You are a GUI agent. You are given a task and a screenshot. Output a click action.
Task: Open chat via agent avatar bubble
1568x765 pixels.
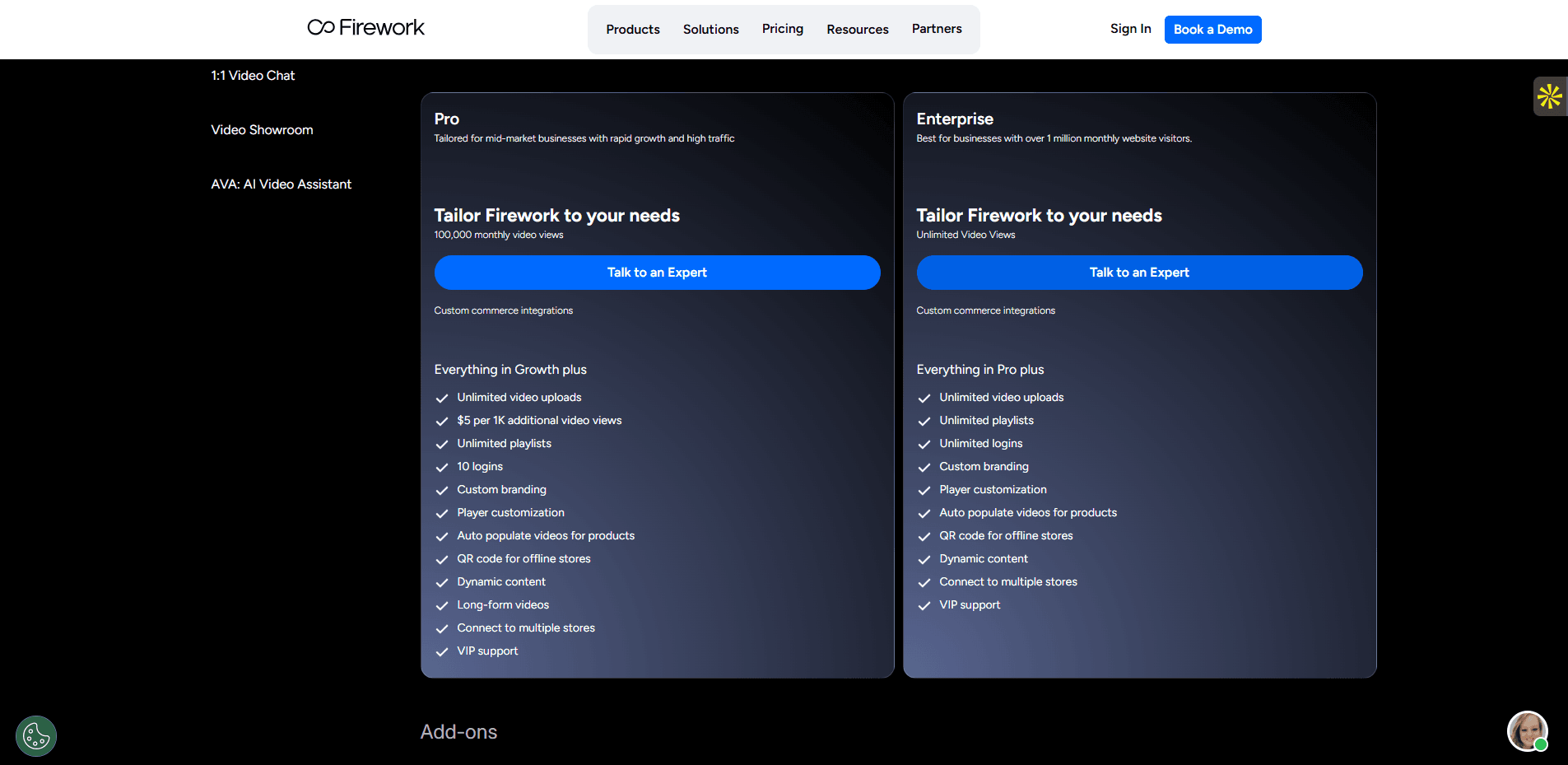[x=1527, y=731]
